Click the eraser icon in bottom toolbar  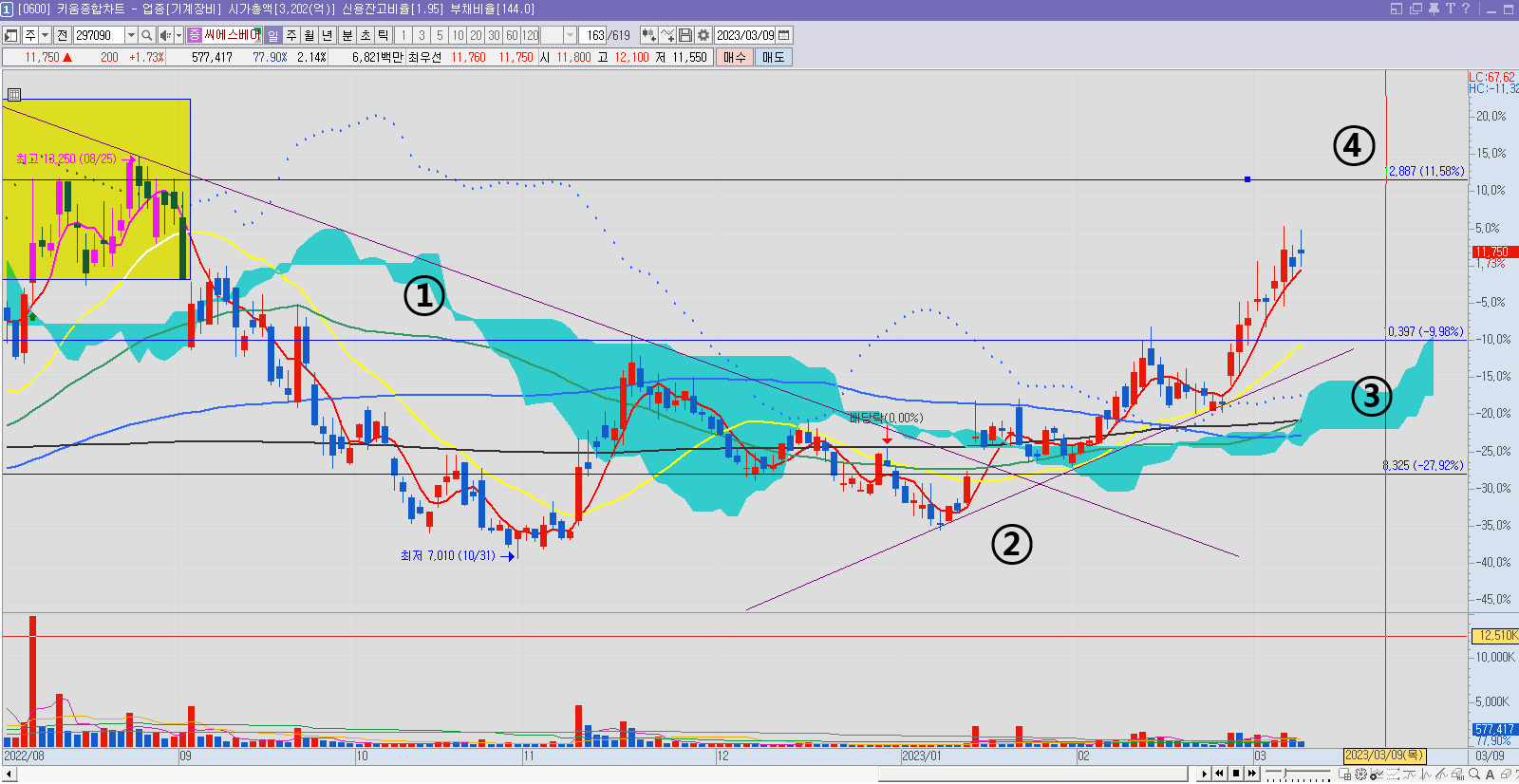coord(1506,775)
